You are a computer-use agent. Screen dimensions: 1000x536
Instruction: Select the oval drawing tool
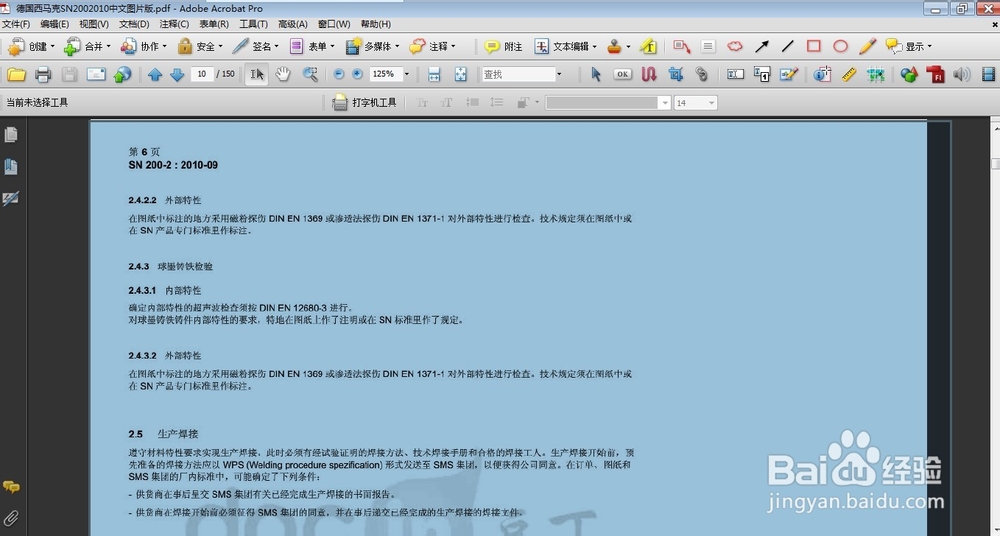[841, 47]
